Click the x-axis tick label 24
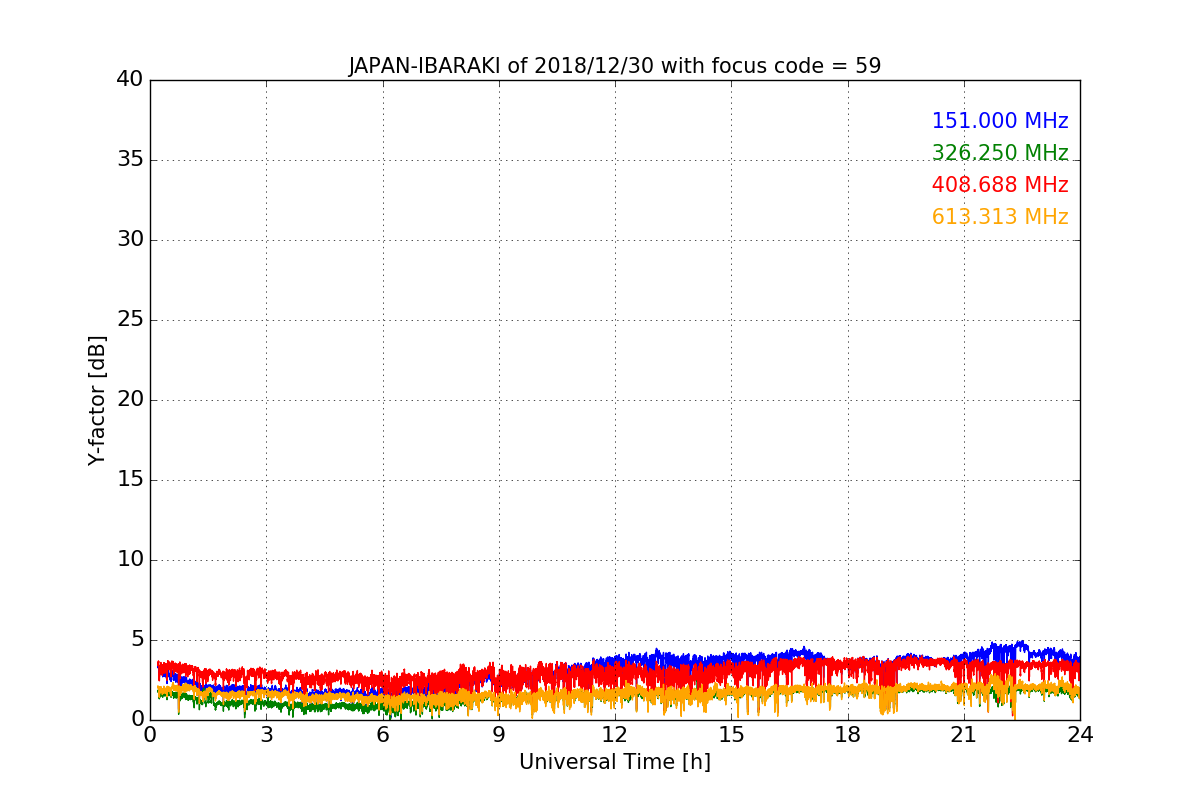Viewport: 1200px width, 800px height. [x=1080, y=735]
